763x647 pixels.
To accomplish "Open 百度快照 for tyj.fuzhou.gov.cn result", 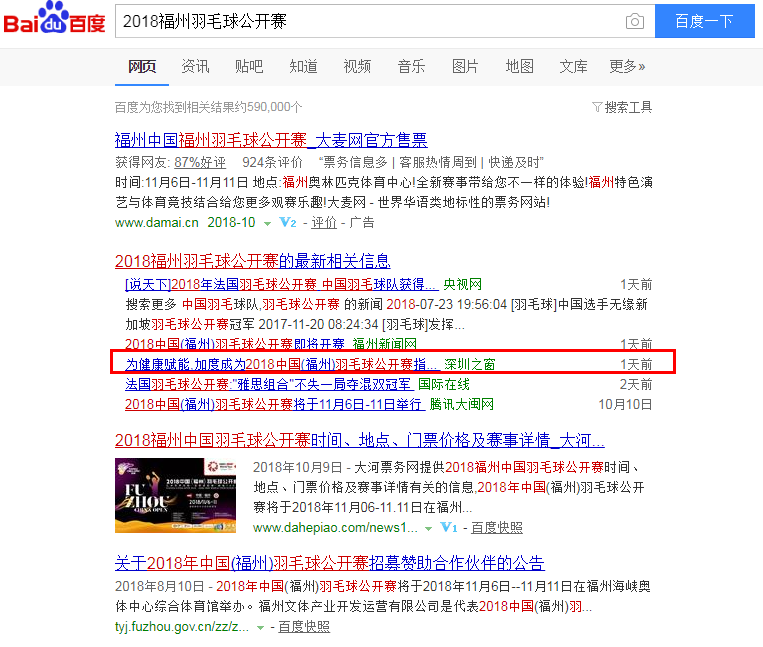I will click(x=304, y=627).
